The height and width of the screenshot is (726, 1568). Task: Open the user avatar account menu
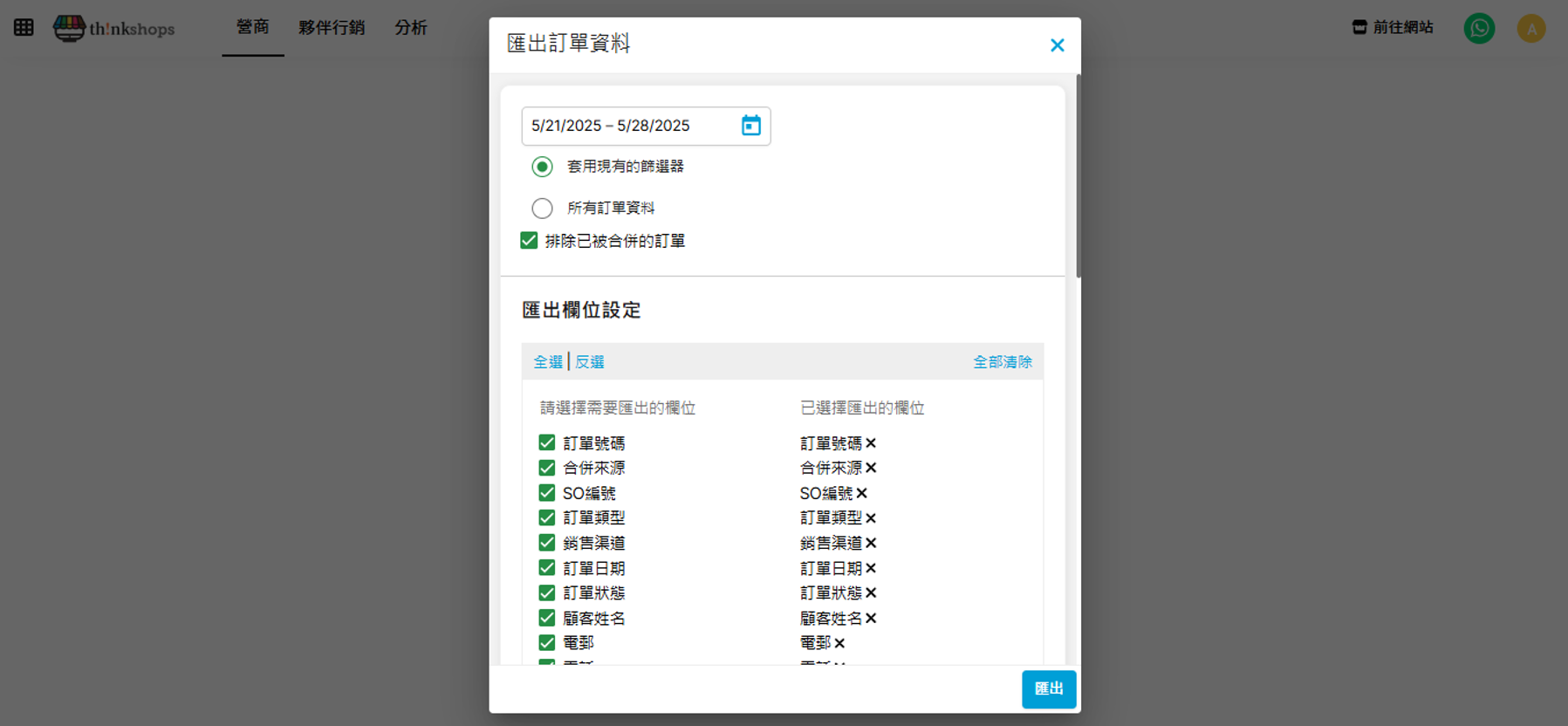coord(1530,29)
